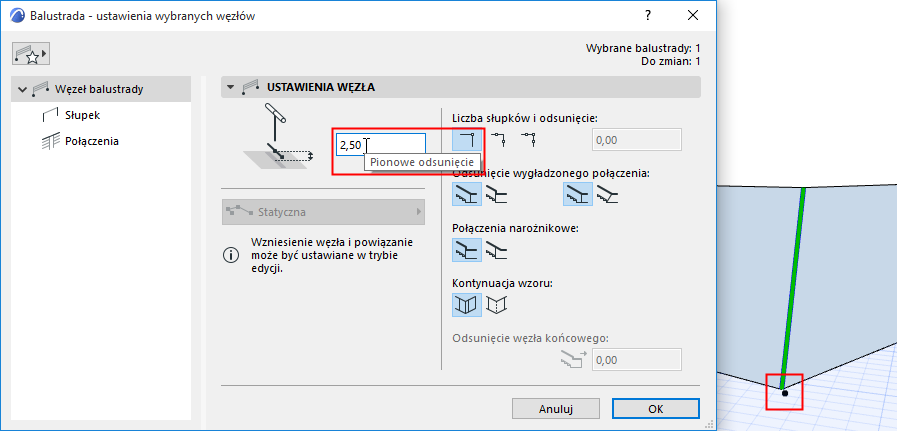This screenshot has height=431, width=897.
Task: Click the black node point on the railing
Action: pos(785,393)
